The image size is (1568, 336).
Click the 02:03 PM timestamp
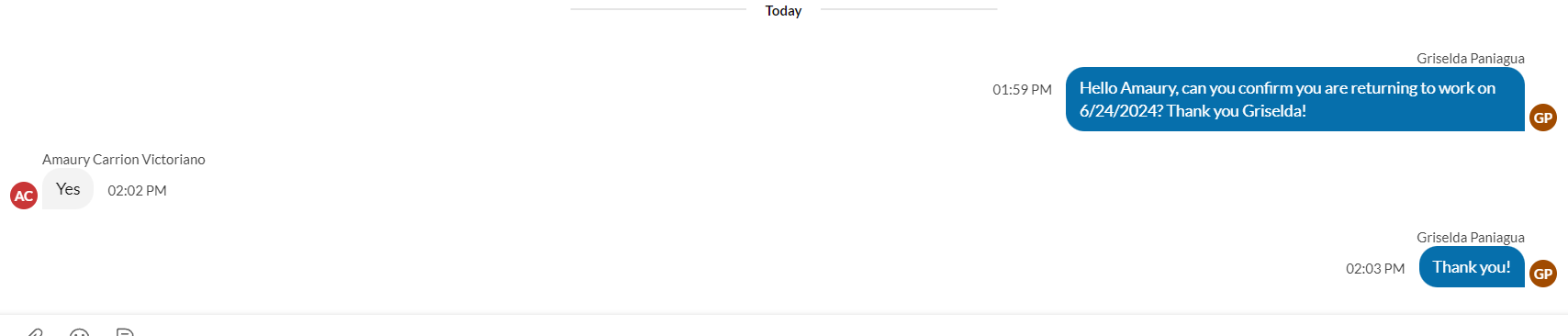1375,269
